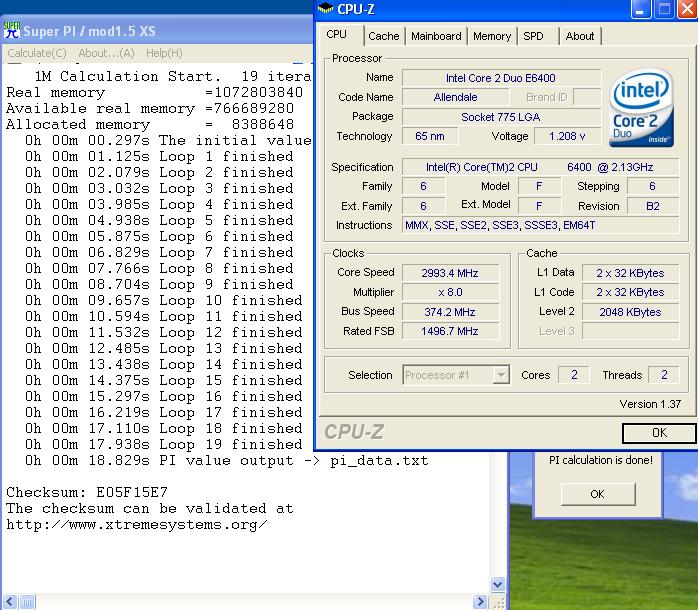
Task: Switch to the Mainboard tab
Action: pyautogui.click(x=436, y=36)
